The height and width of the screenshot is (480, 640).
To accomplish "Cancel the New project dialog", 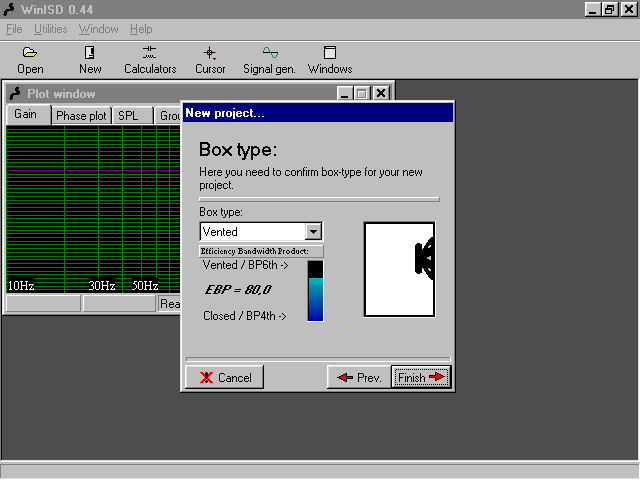I will [224, 377].
